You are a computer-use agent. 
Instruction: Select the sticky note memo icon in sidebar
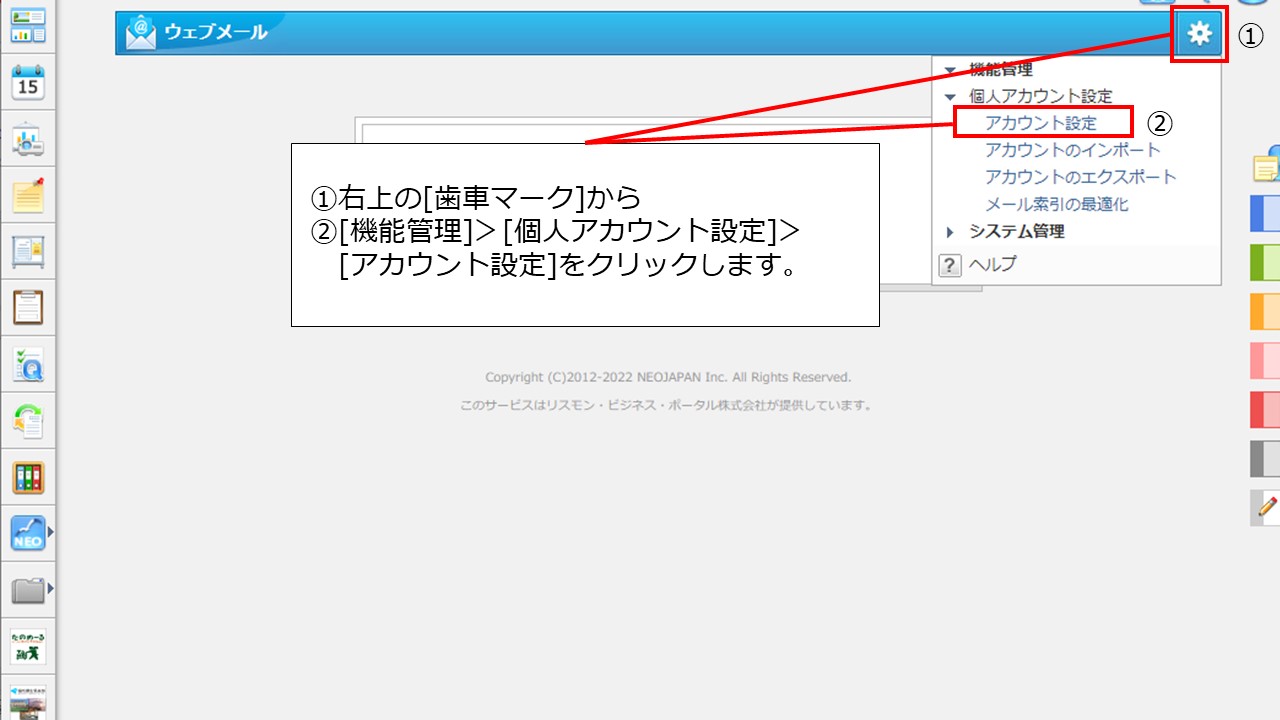click(27, 196)
